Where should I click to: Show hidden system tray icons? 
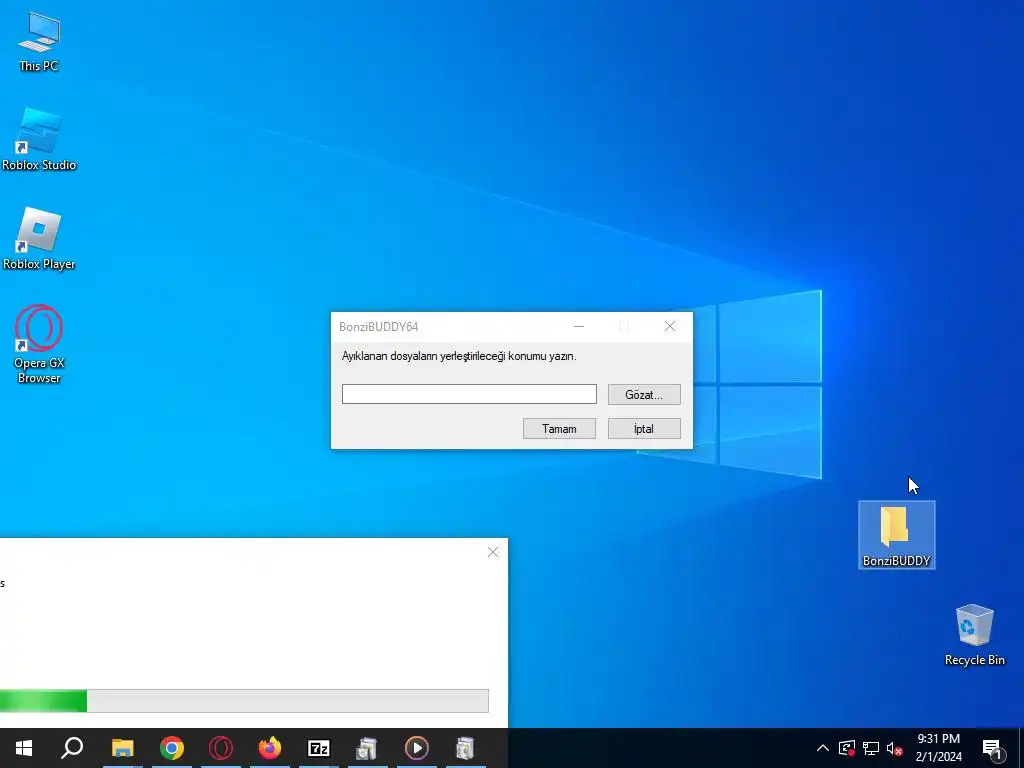pos(823,748)
